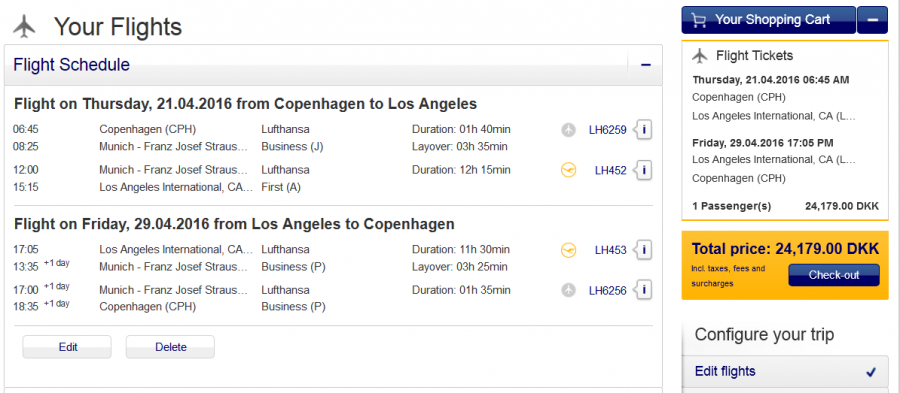
Task: Collapse the Flight Schedule panel
Action: [x=645, y=65]
